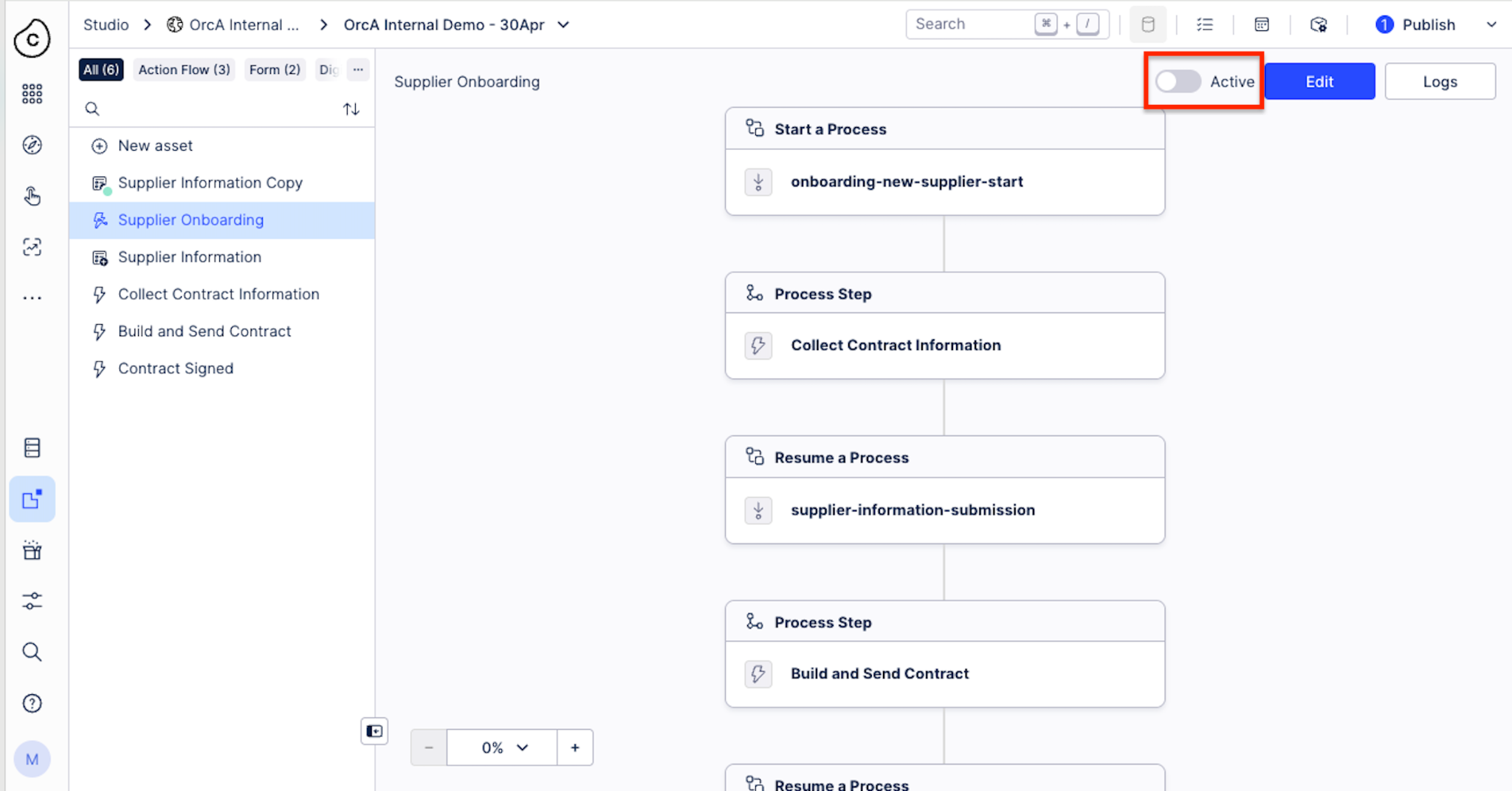Screen dimensions: 1512x791
Task: Click the sort arrows icon in asset list
Action: tap(351, 109)
